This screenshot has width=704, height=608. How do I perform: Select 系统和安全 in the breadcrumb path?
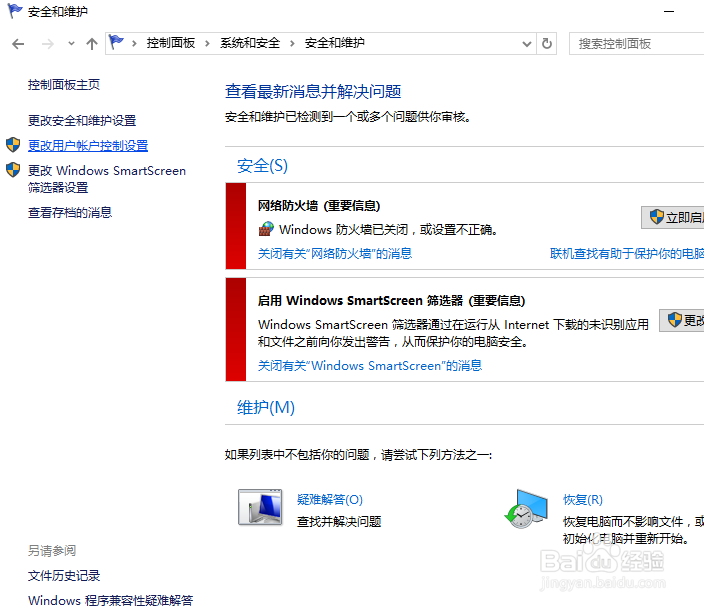[x=250, y=43]
